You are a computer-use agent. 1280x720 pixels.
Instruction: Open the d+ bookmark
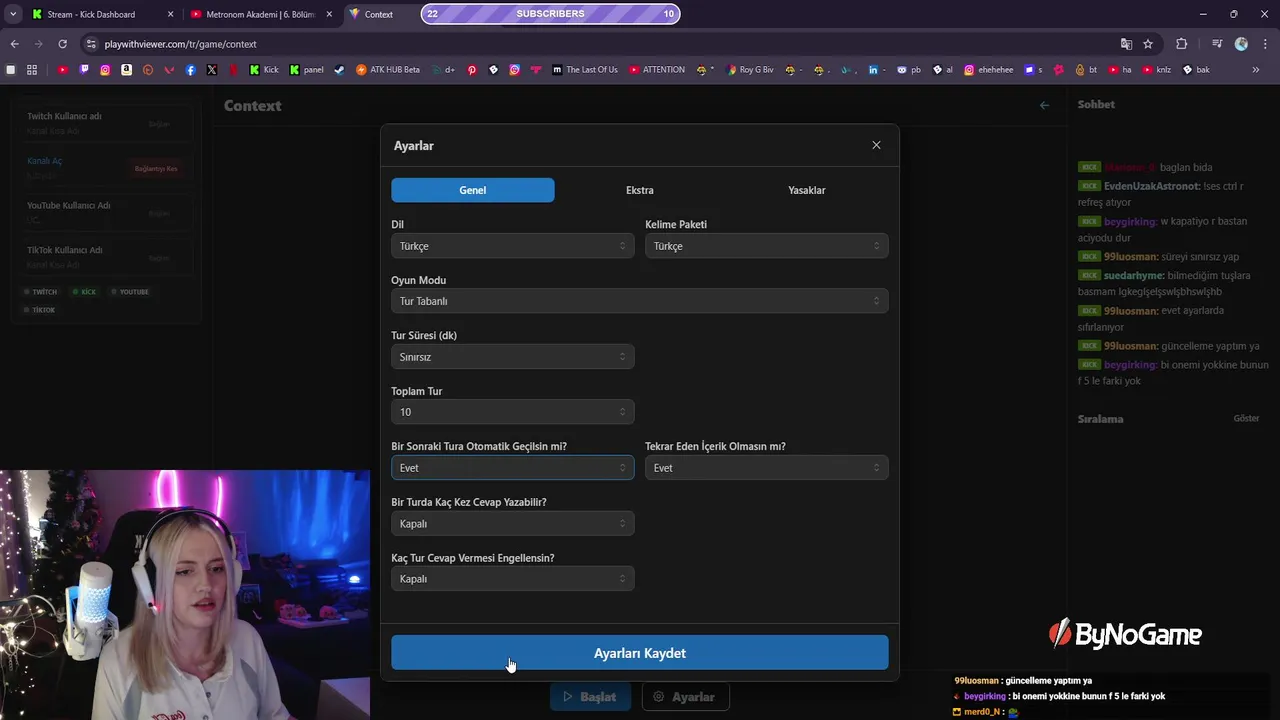point(444,70)
